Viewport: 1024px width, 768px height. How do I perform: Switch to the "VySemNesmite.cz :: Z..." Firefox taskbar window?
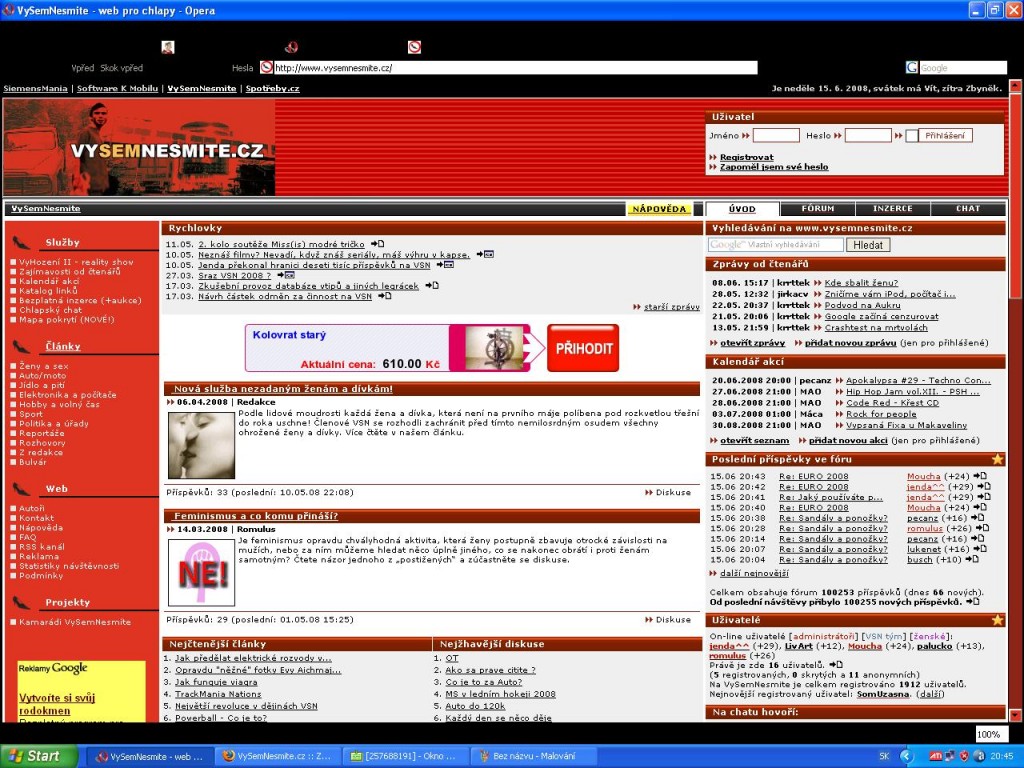276,756
